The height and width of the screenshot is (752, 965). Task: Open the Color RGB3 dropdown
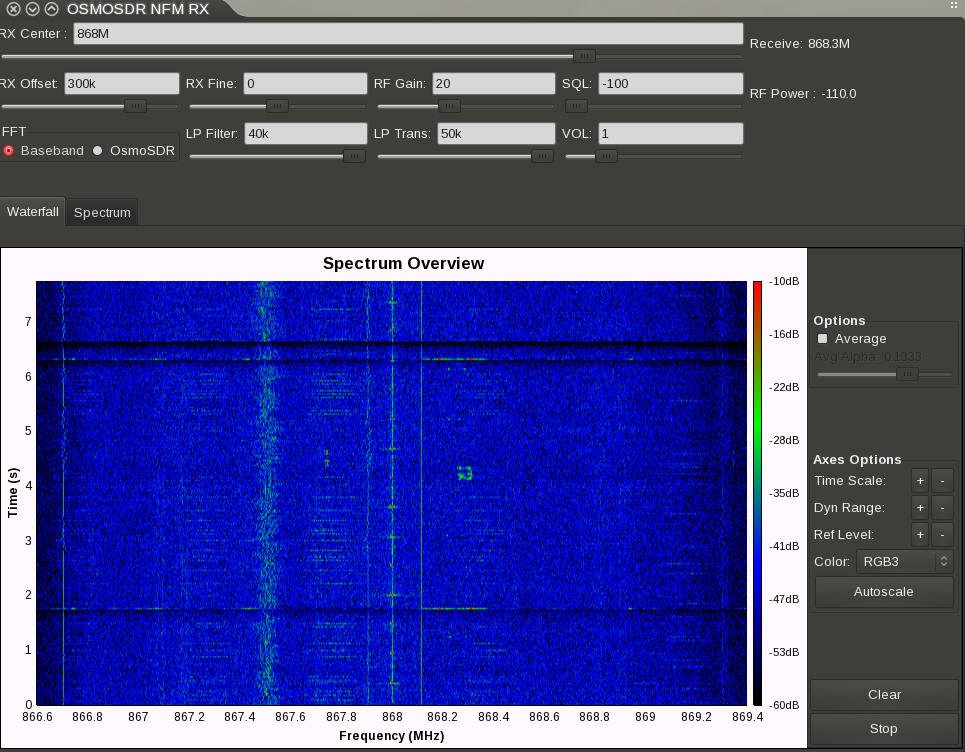(903, 562)
